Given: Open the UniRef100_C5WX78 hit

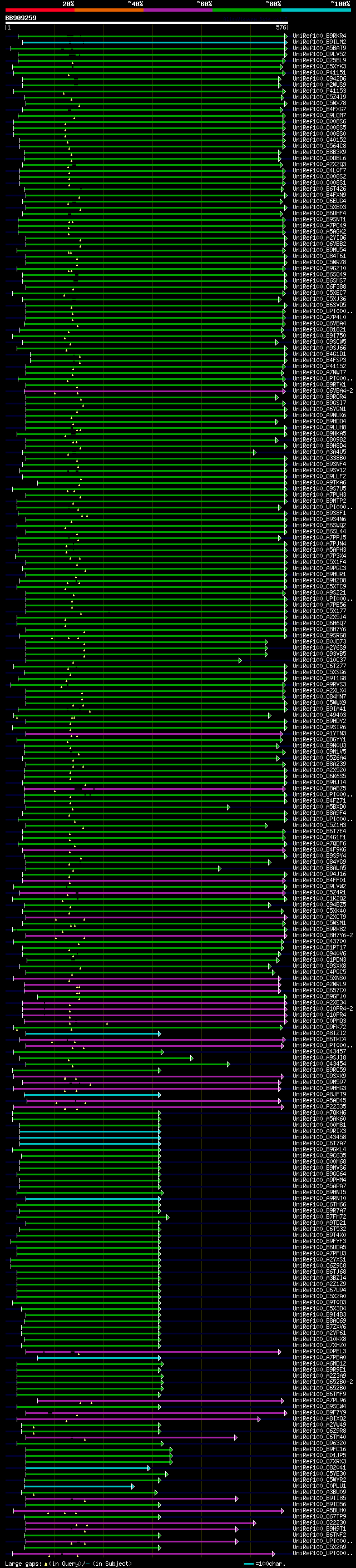Looking at the screenshot, I should (319, 103).
